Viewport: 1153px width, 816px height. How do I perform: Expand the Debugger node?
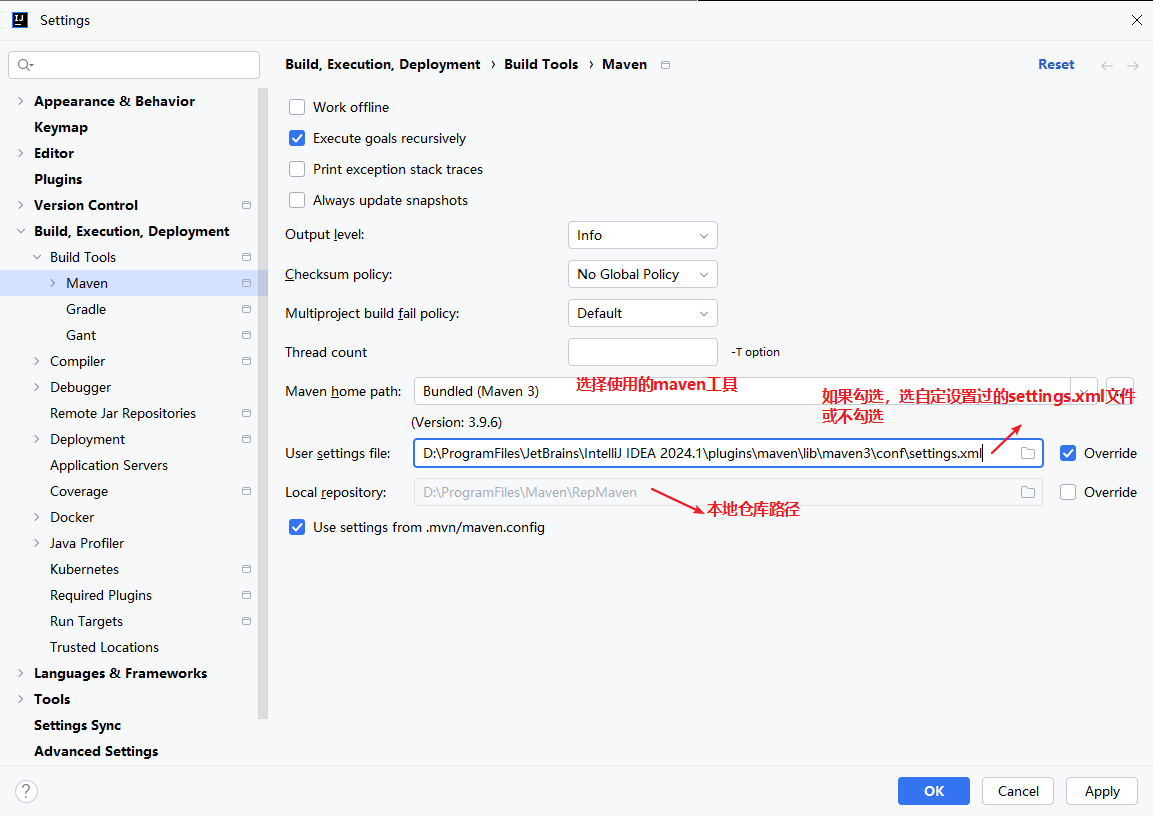[x=37, y=387]
